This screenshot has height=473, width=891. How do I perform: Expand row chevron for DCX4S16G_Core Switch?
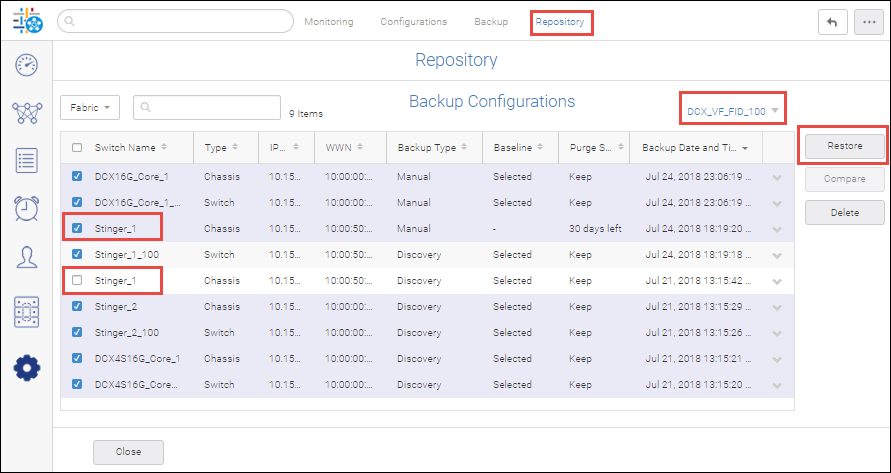tap(777, 386)
